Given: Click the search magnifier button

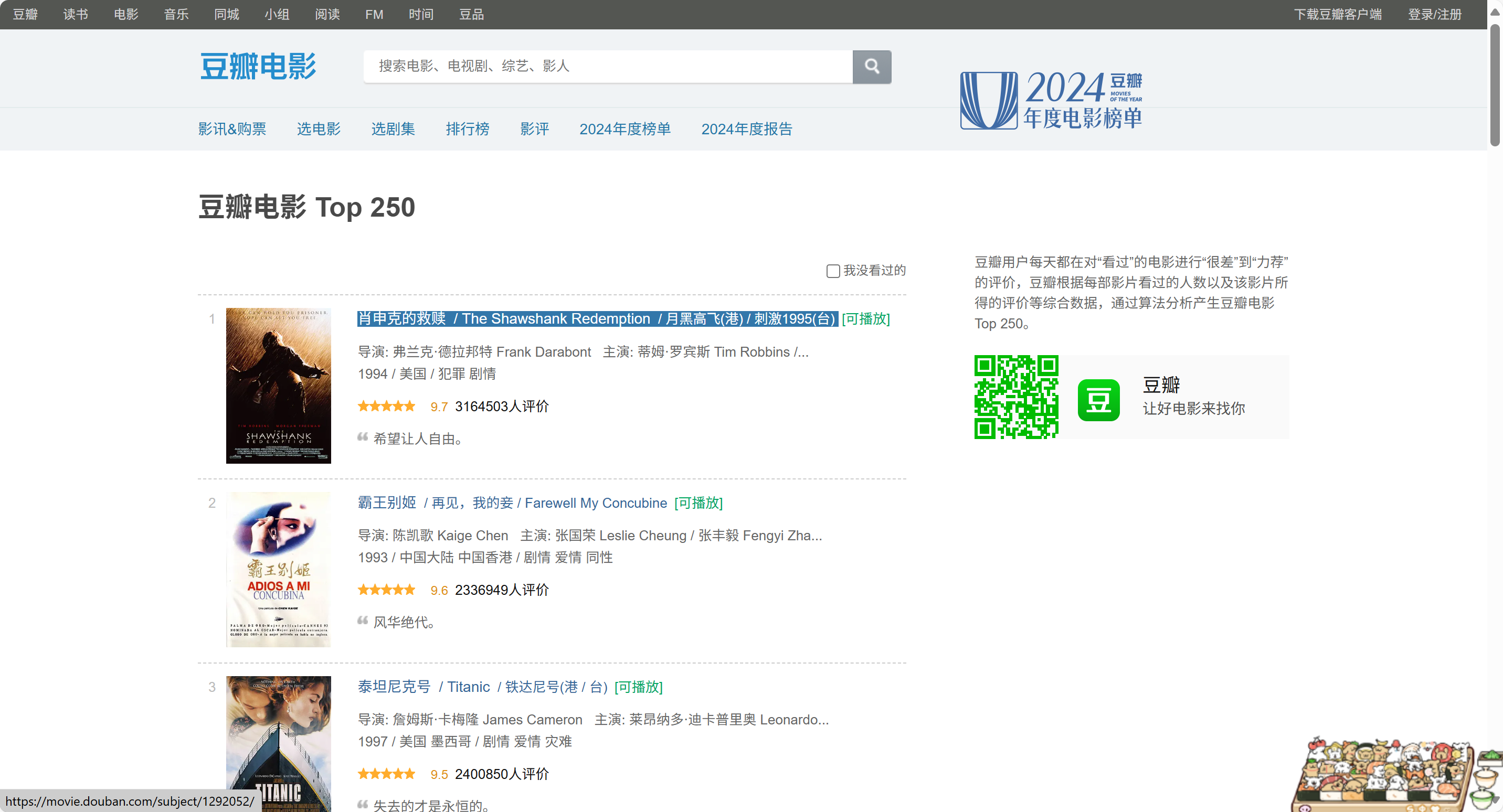Looking at the screenshot, I should [x=871, y=67].
